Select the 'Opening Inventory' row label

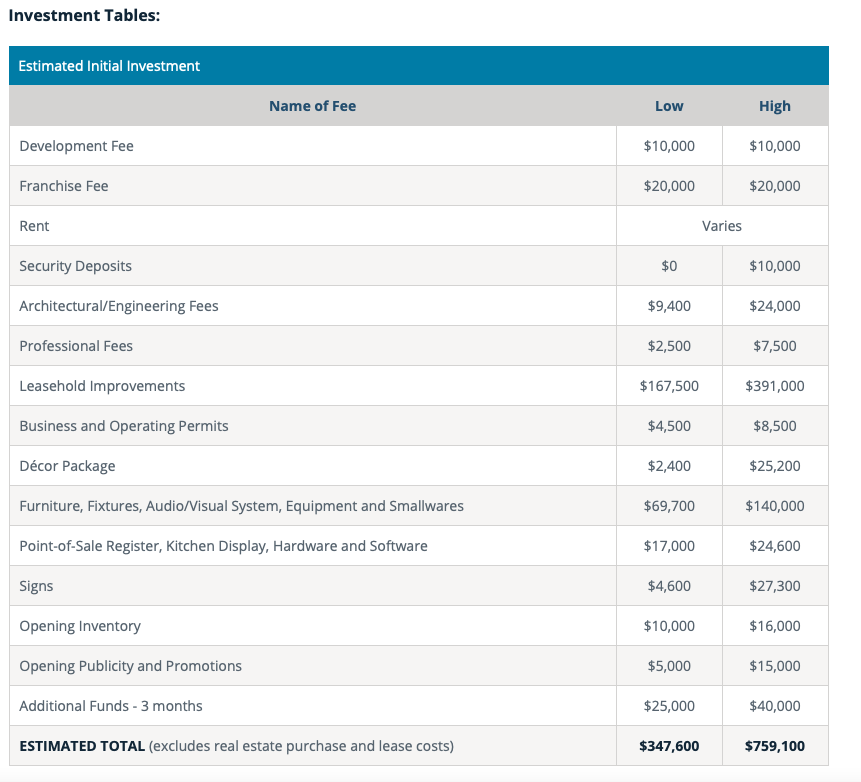pyautogui.click(x=80, y=626)
